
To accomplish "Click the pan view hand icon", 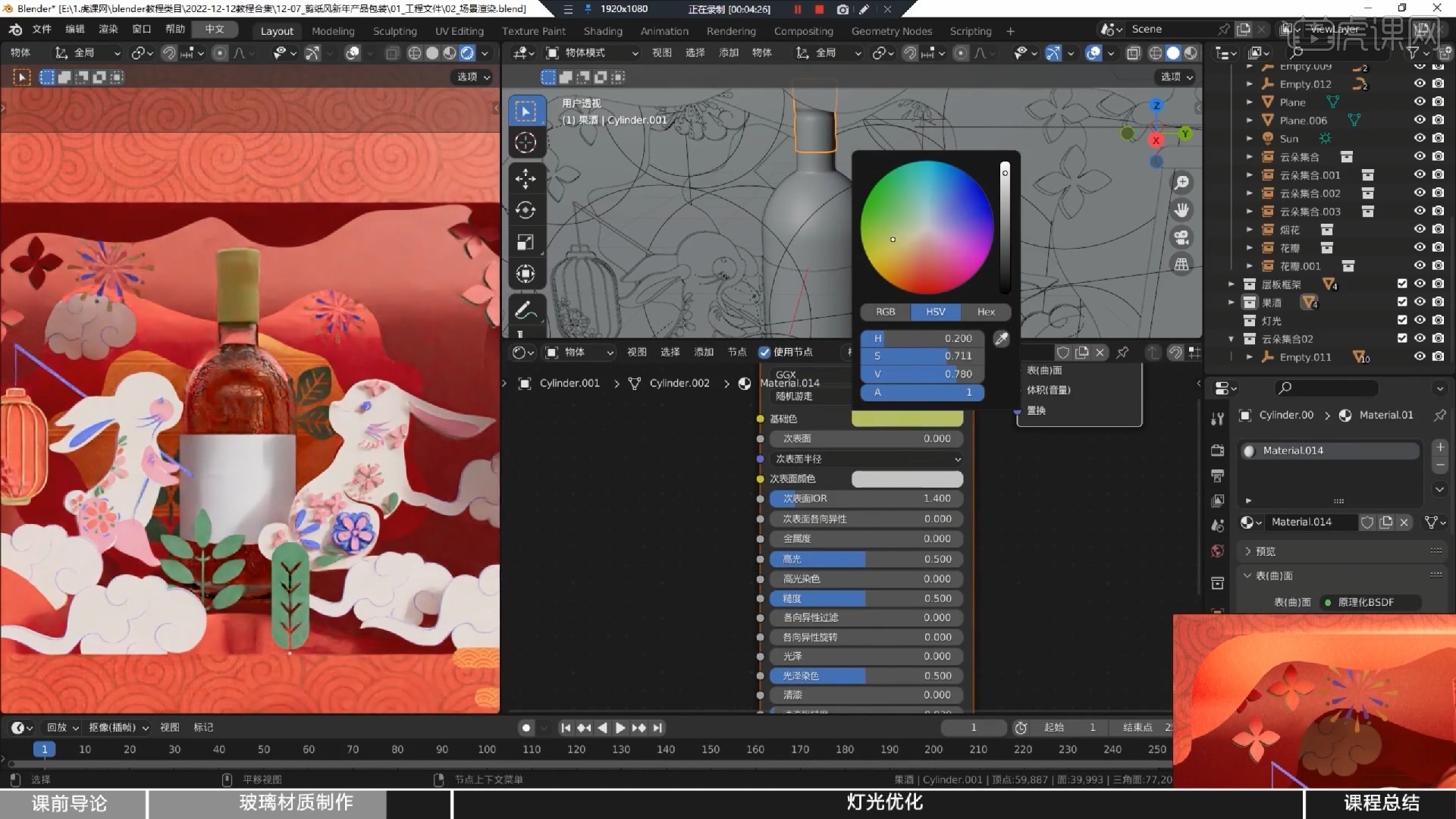I will tap(1181, 210).
